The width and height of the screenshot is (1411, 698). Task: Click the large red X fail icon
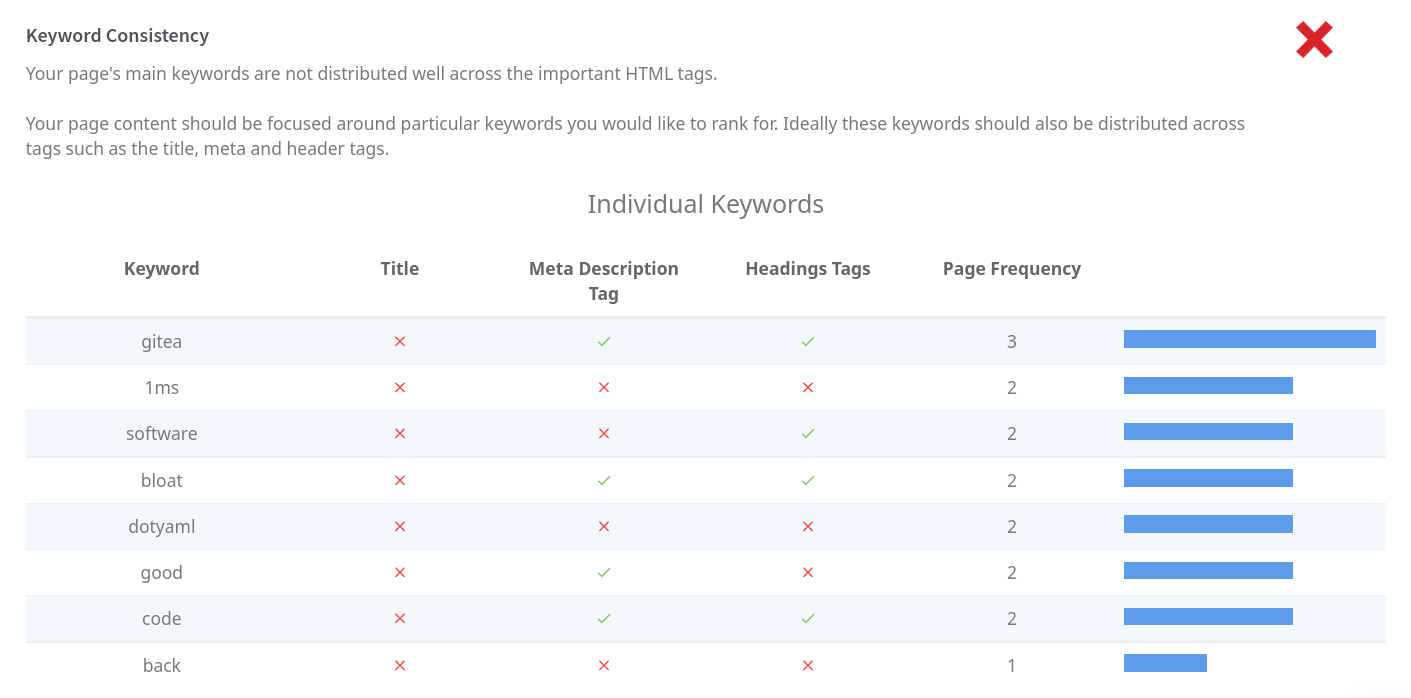1313,40
